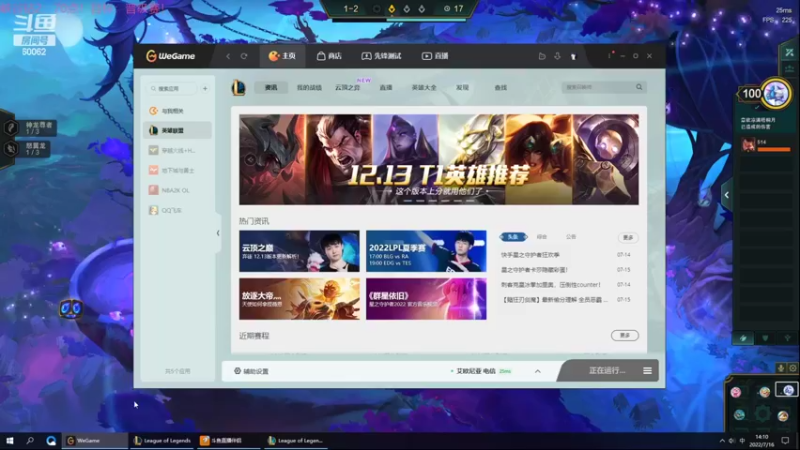Screen dimensions: 800x450
Task: Open the 英雄大全 tab
Action: coord(424,88)
